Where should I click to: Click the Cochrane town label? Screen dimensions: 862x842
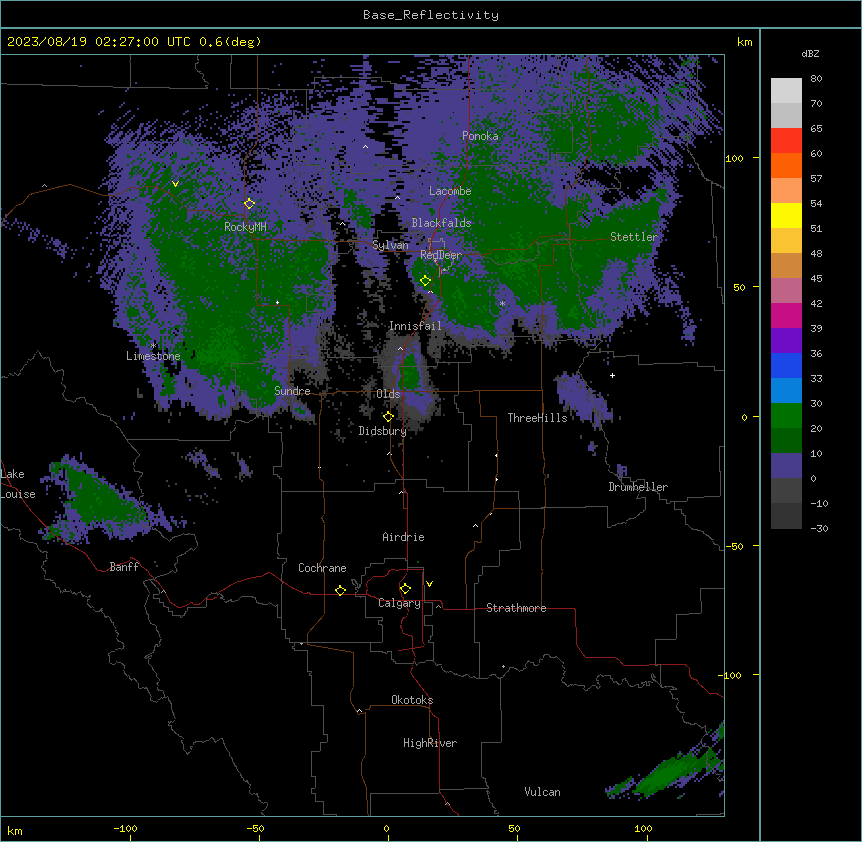322,568
